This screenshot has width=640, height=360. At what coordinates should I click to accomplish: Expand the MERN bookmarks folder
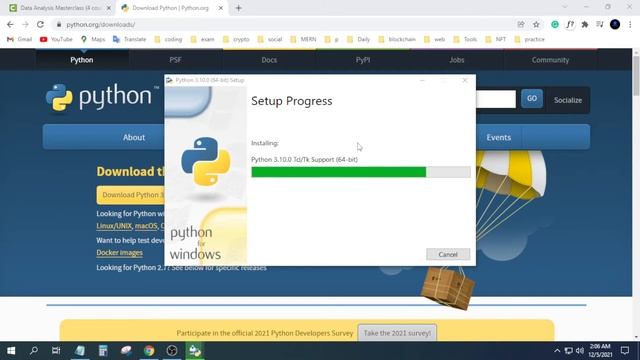click(303, 39)
